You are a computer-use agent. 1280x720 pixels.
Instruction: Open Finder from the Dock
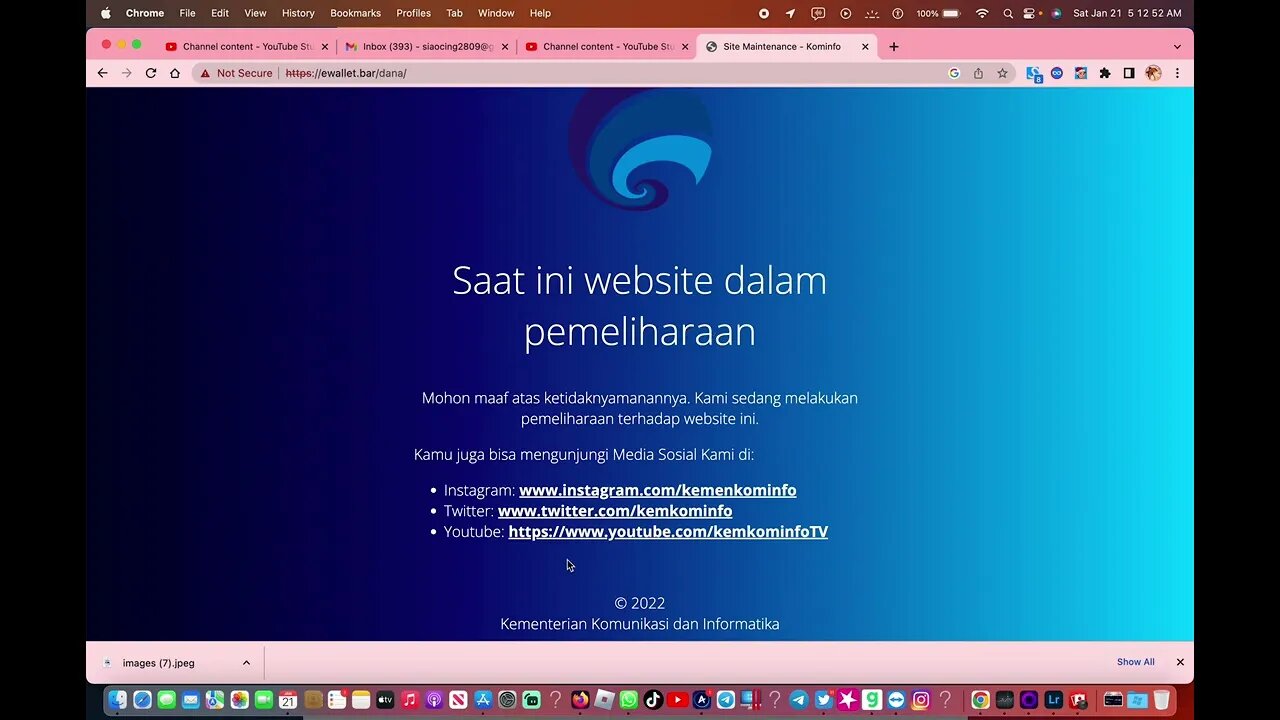pyautogui.click(x=118, y=700)
